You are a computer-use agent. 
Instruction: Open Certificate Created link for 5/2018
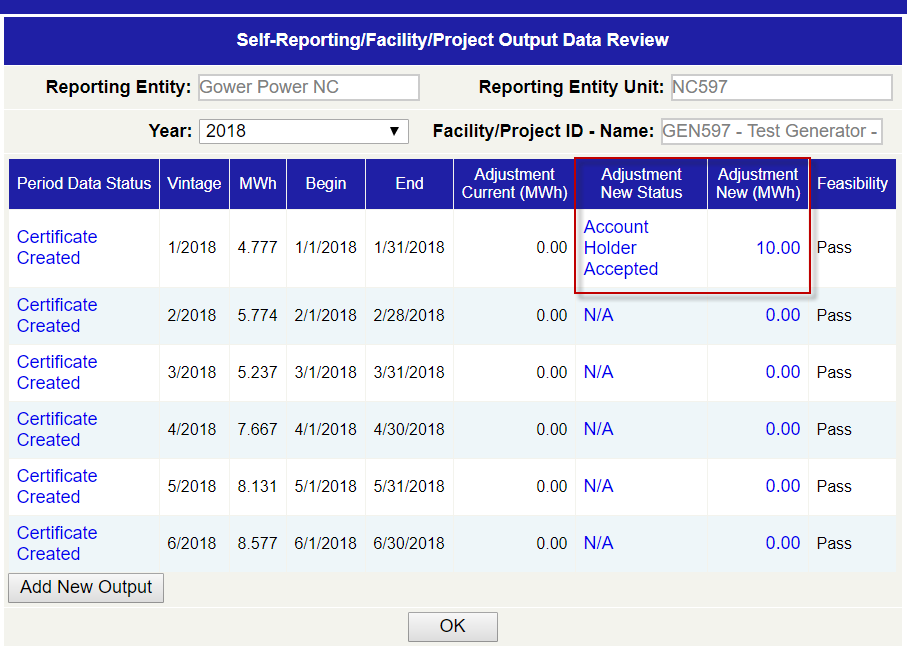[x=57, y=486]
